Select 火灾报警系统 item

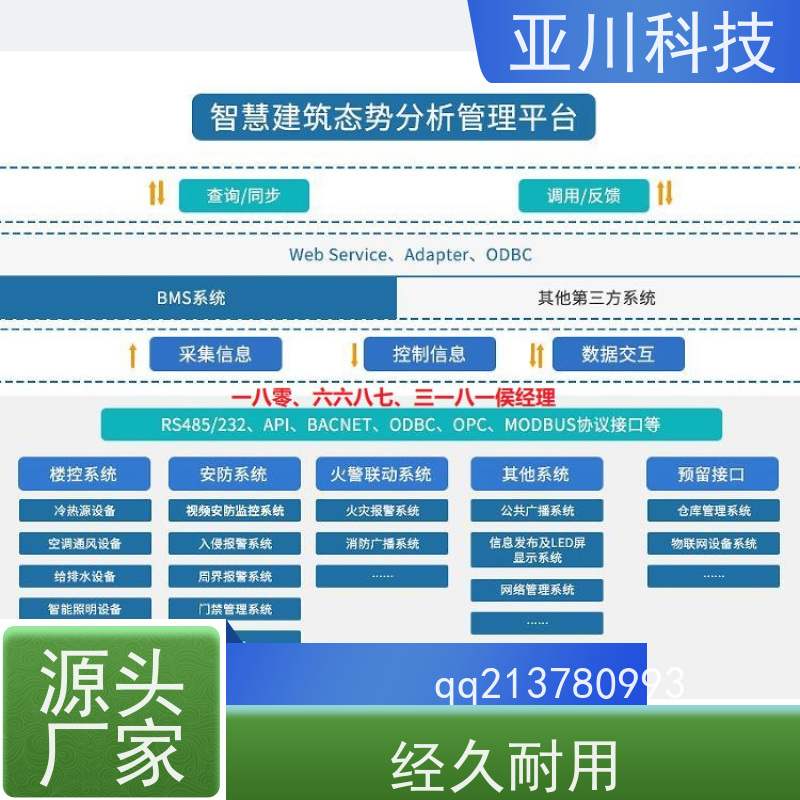point(382,510)
